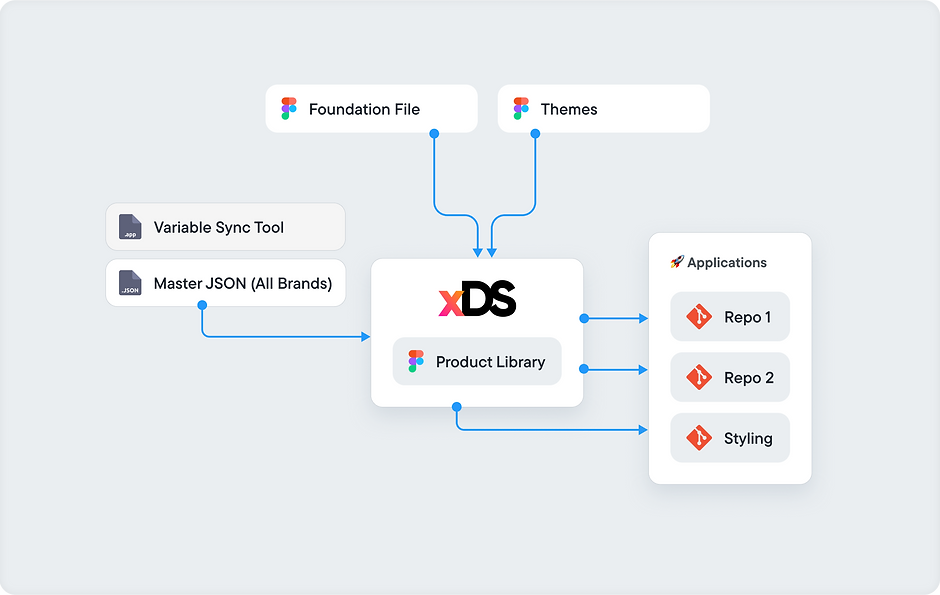Click the Git icon next to Styling

(698, 438)
